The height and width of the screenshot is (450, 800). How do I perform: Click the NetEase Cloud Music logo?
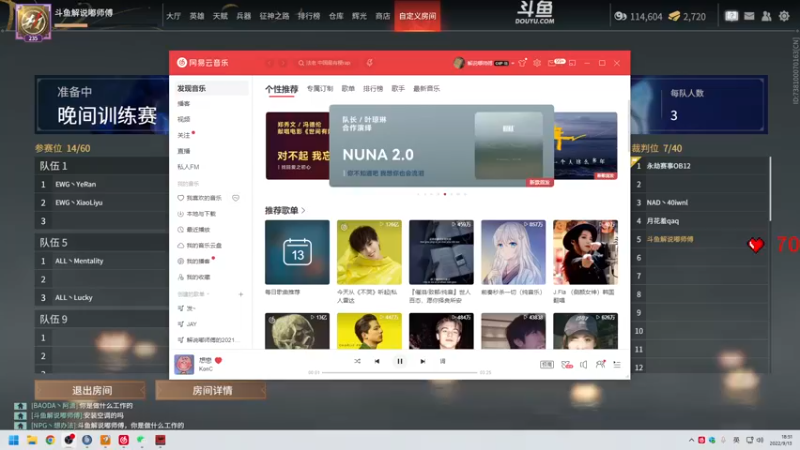point(203,63)
